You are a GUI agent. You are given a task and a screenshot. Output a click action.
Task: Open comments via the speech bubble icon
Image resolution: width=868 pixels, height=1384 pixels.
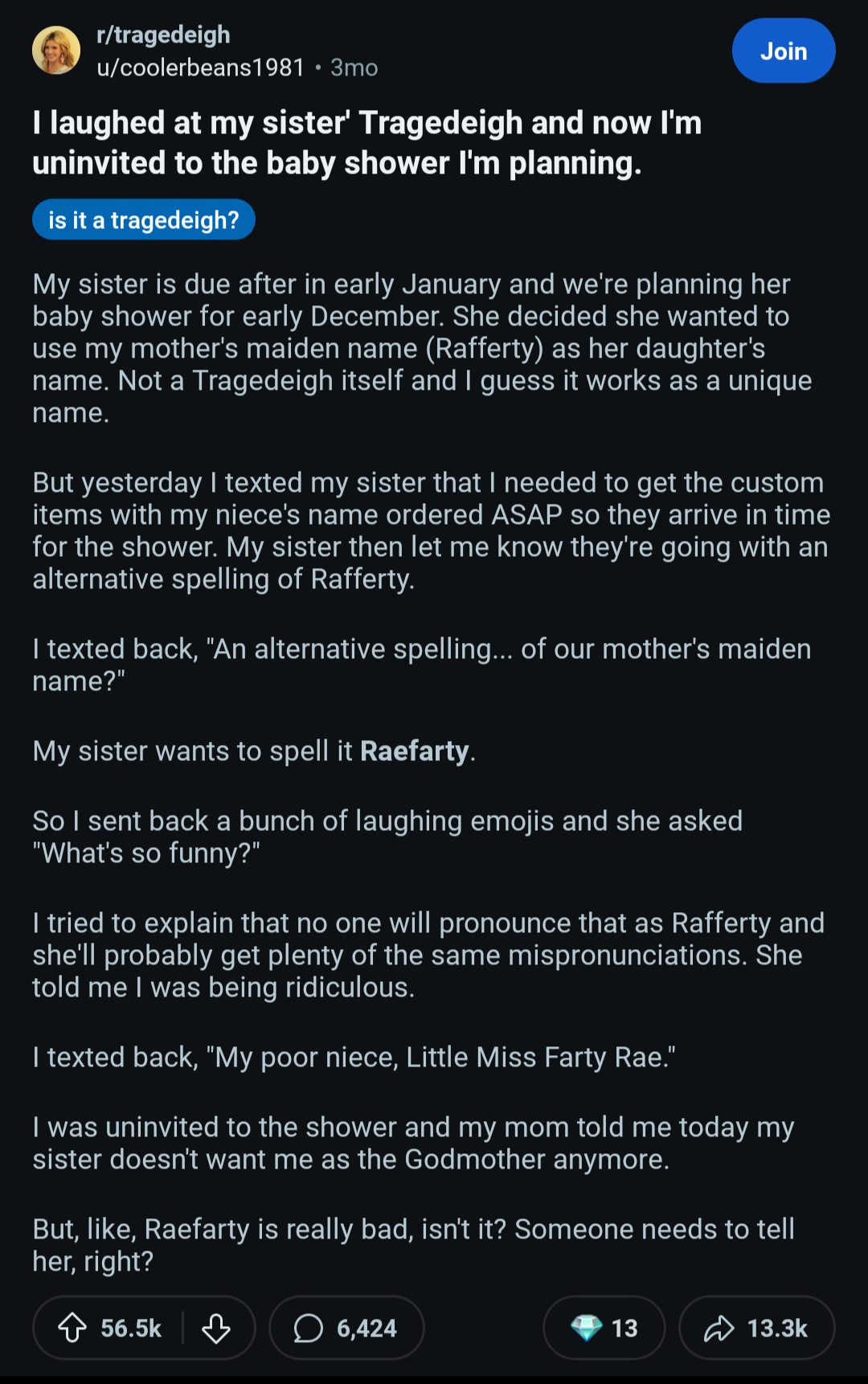click(308, 1328)
